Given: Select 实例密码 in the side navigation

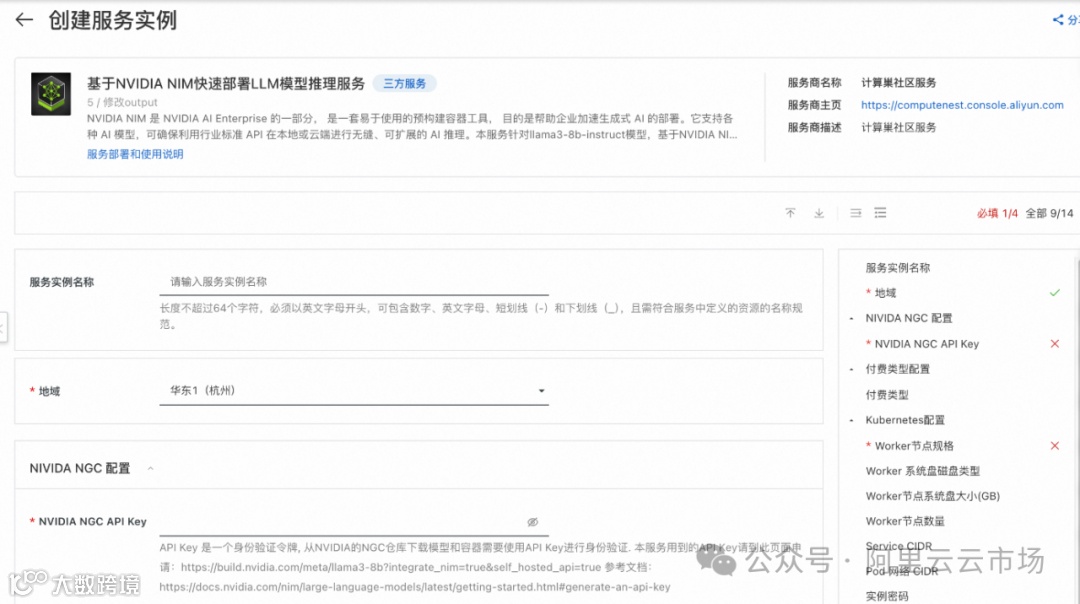Looking at the screenshot, I should click(886, 596).
